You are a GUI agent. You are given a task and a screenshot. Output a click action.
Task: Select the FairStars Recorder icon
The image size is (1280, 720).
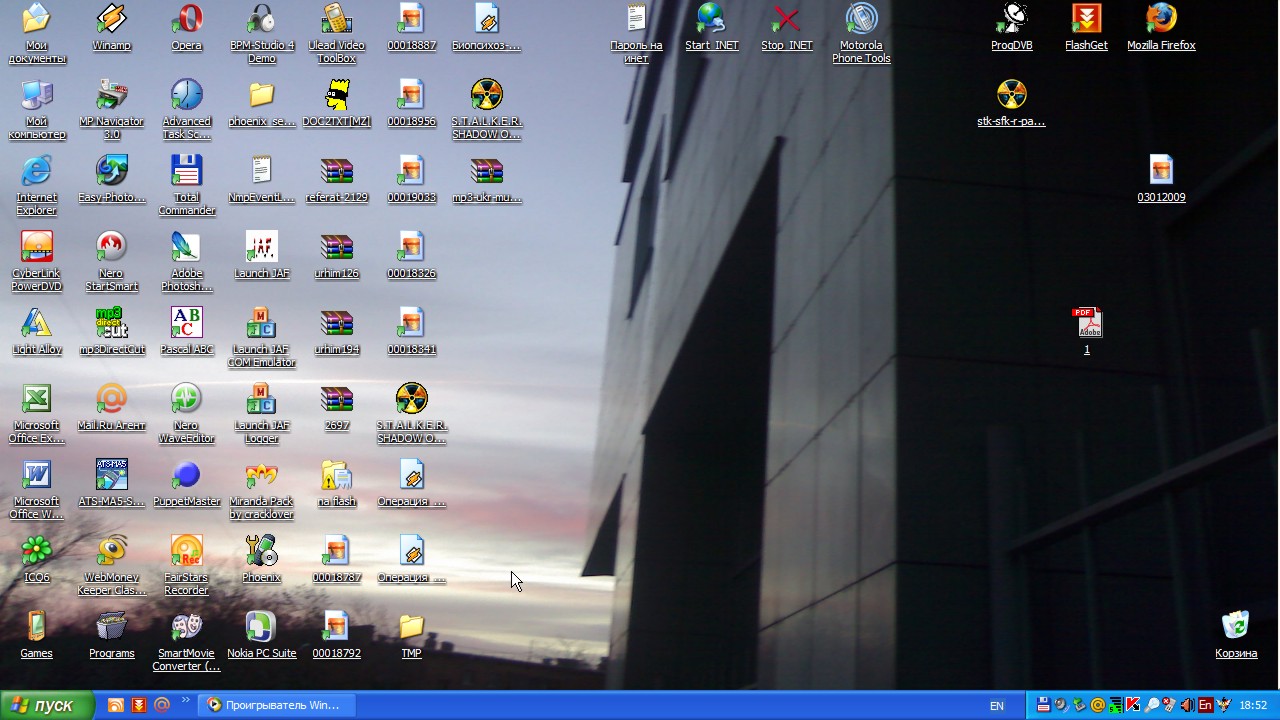click(186, 564)
